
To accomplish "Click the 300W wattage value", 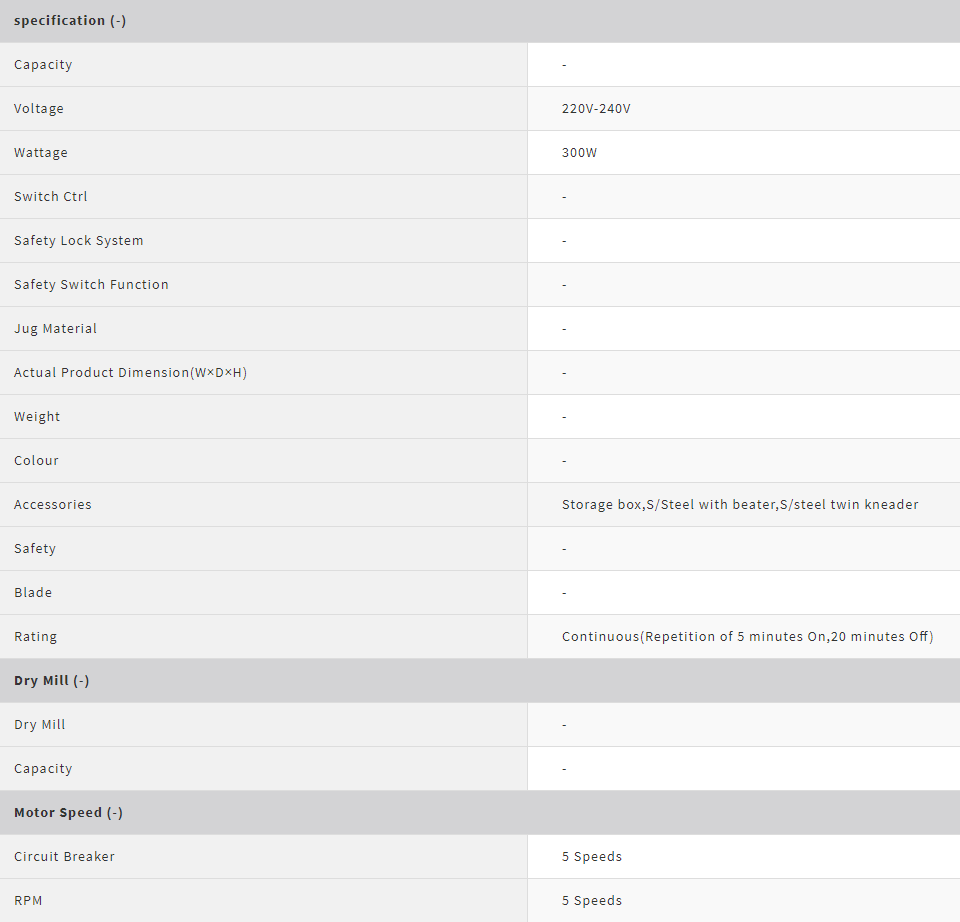I will (579, 153).
